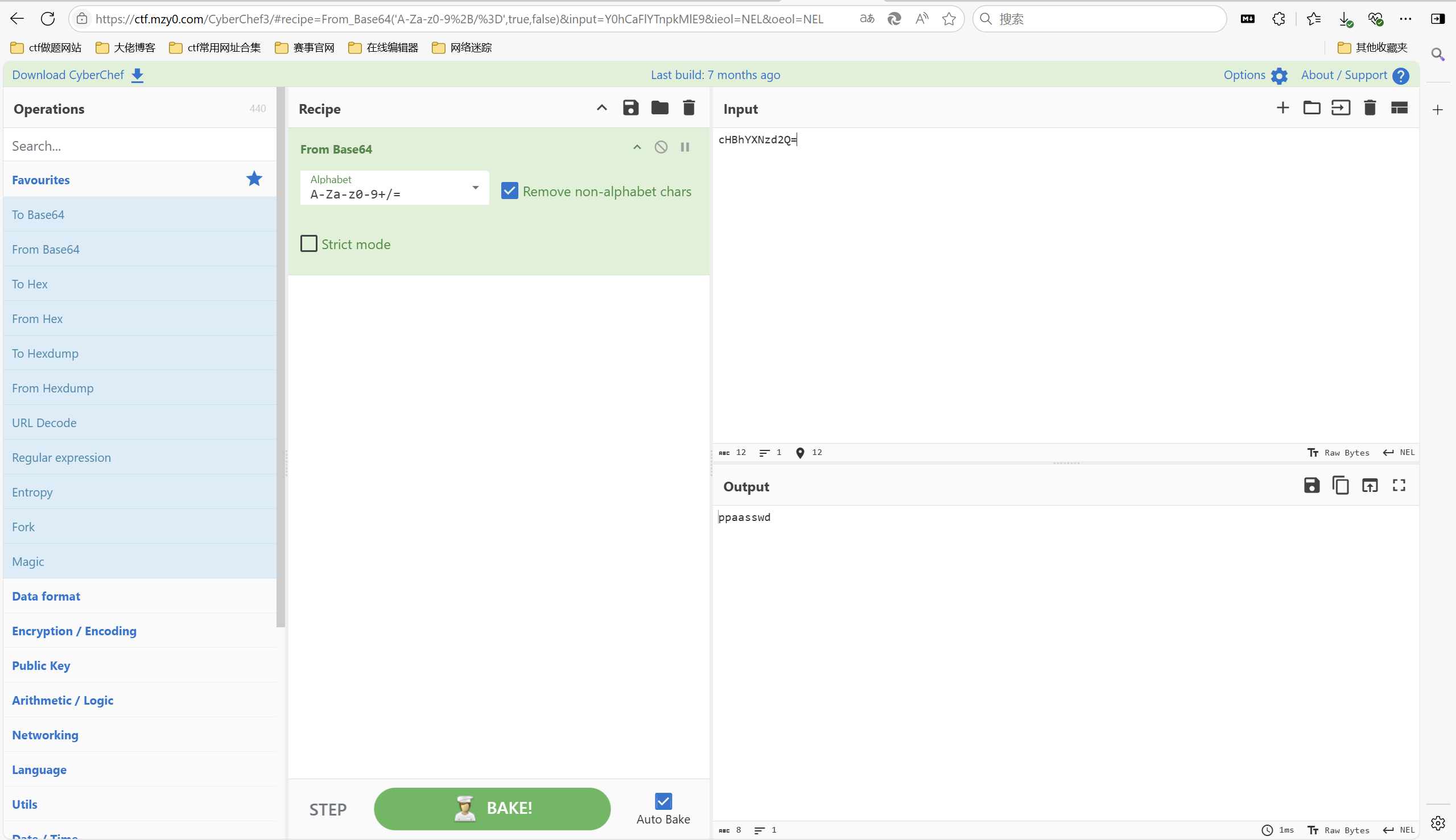Click the BAKE! button
This screenshot has width=1456, height=840.
(x=492, y=808)
